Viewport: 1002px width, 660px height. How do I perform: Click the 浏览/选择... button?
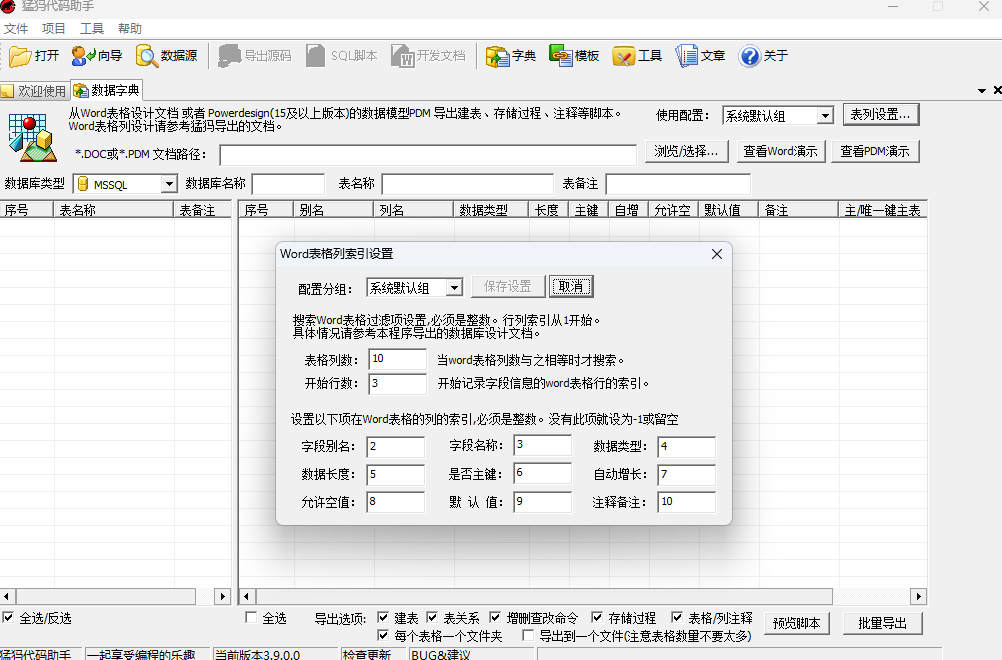(x=687, y=151)
